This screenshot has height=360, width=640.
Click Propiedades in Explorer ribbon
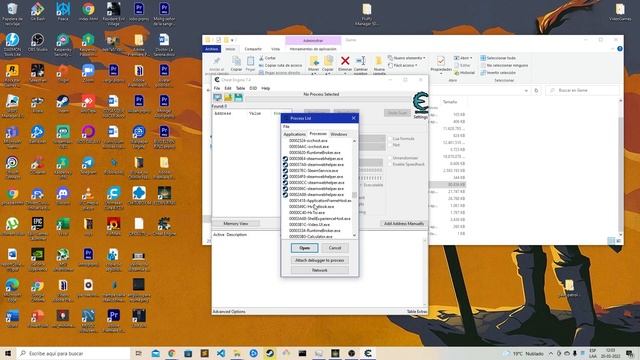pyautogui.click(x=441, y=64)
